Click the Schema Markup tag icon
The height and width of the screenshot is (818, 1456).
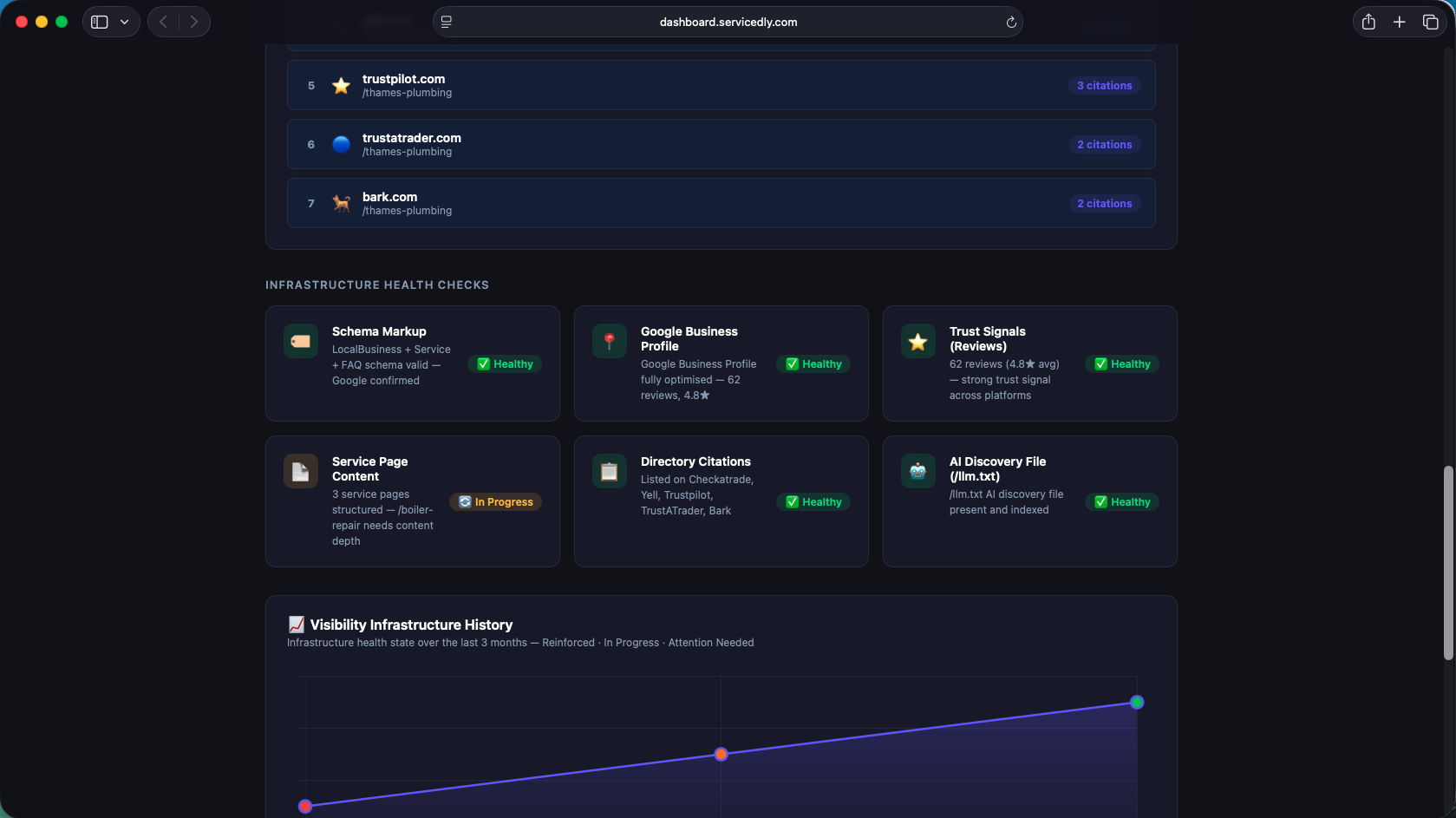pyautogui.click(x=301, y=341)
